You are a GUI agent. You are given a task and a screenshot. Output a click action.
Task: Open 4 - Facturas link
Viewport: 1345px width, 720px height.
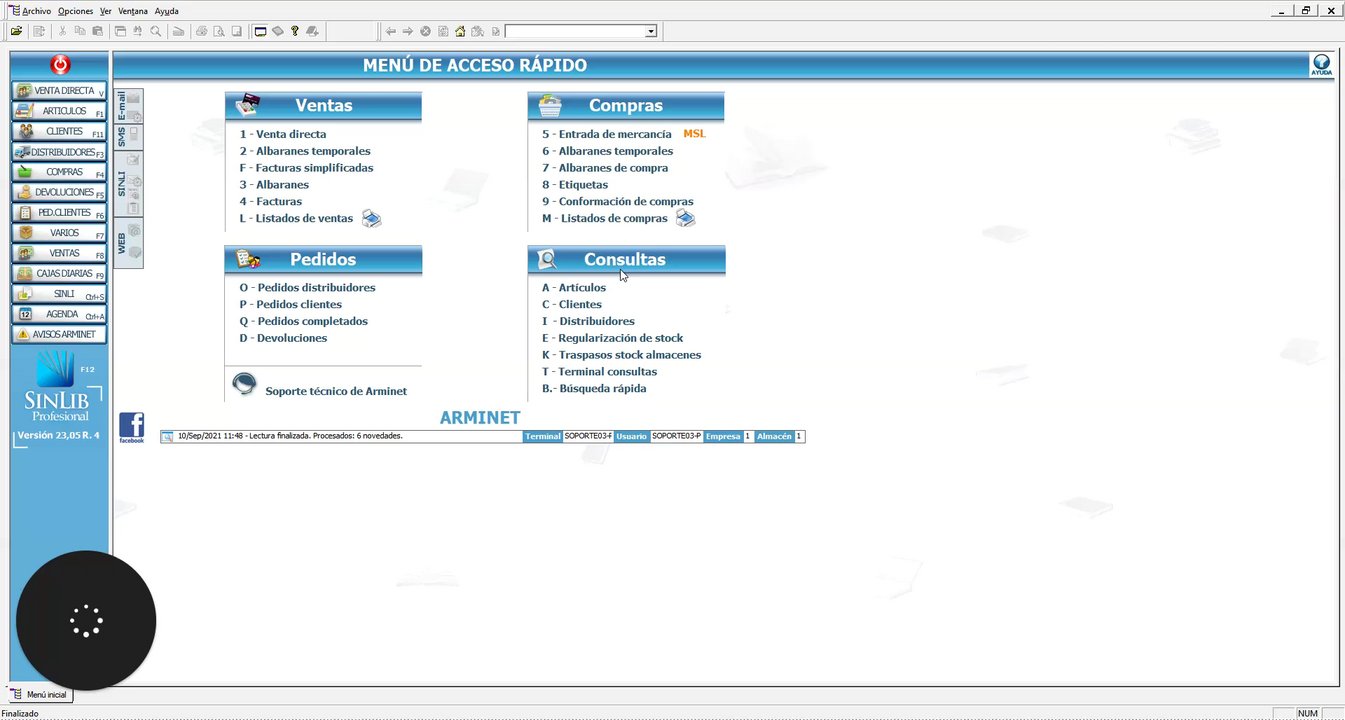pyautogui.click(x=271, y=202)
